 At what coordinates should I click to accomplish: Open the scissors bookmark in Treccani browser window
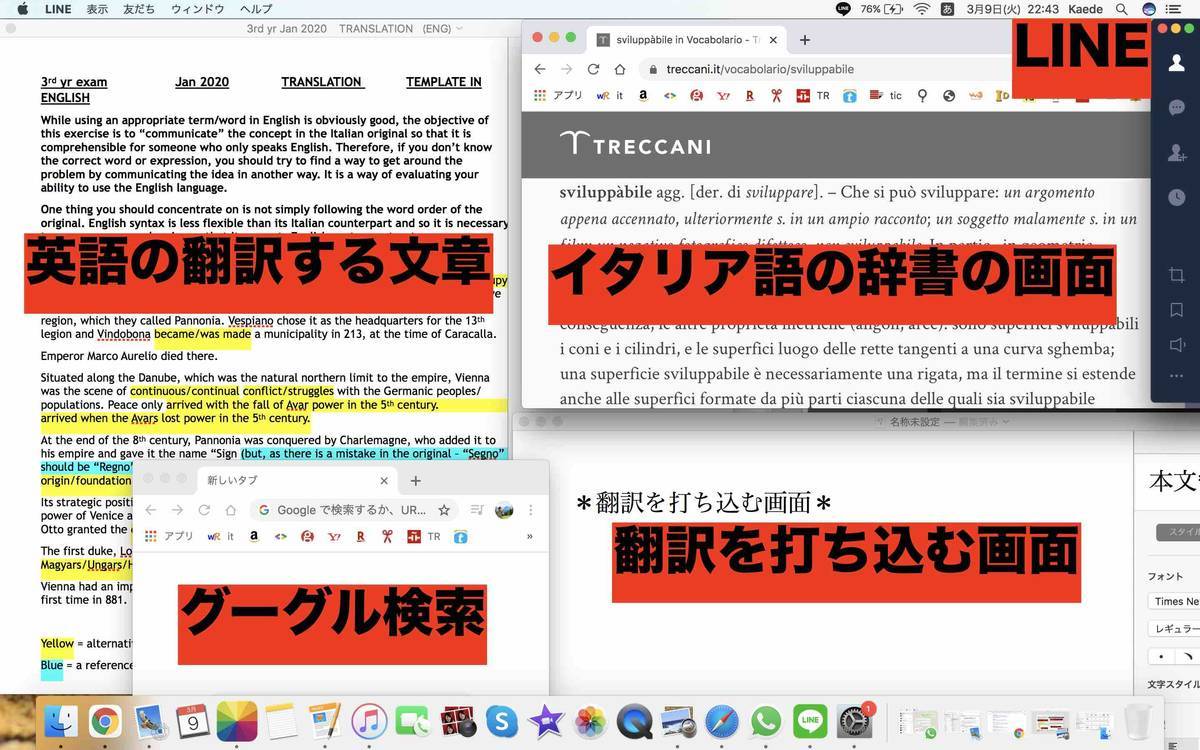(775, 96)
